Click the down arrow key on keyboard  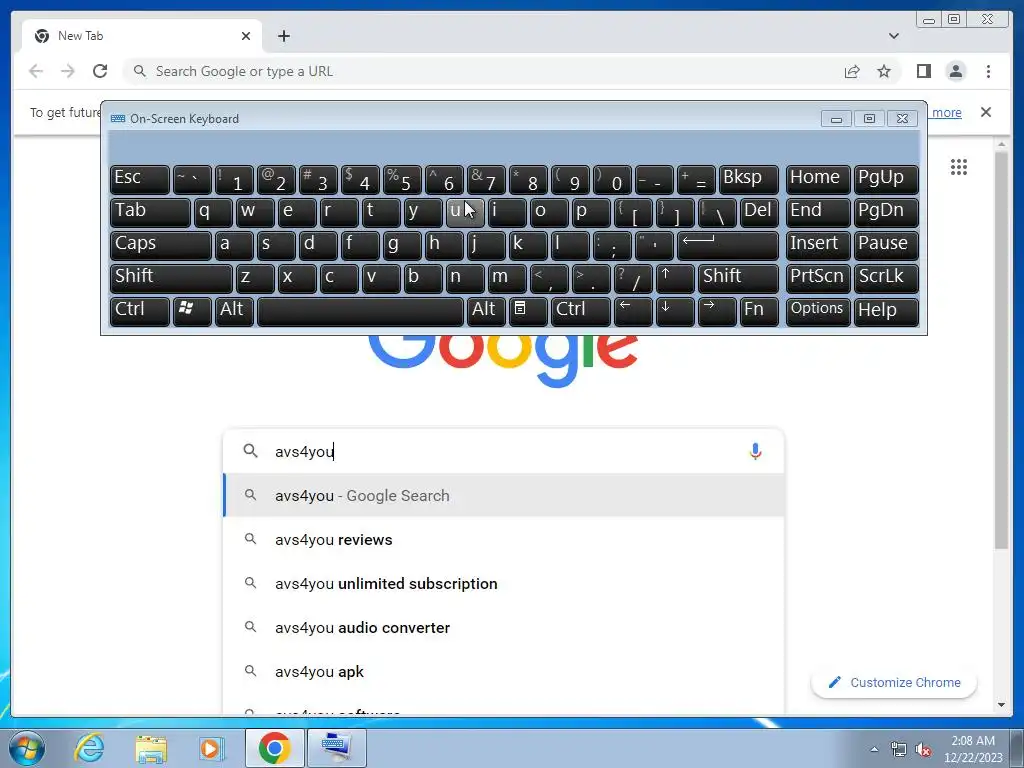click(675, 311)
